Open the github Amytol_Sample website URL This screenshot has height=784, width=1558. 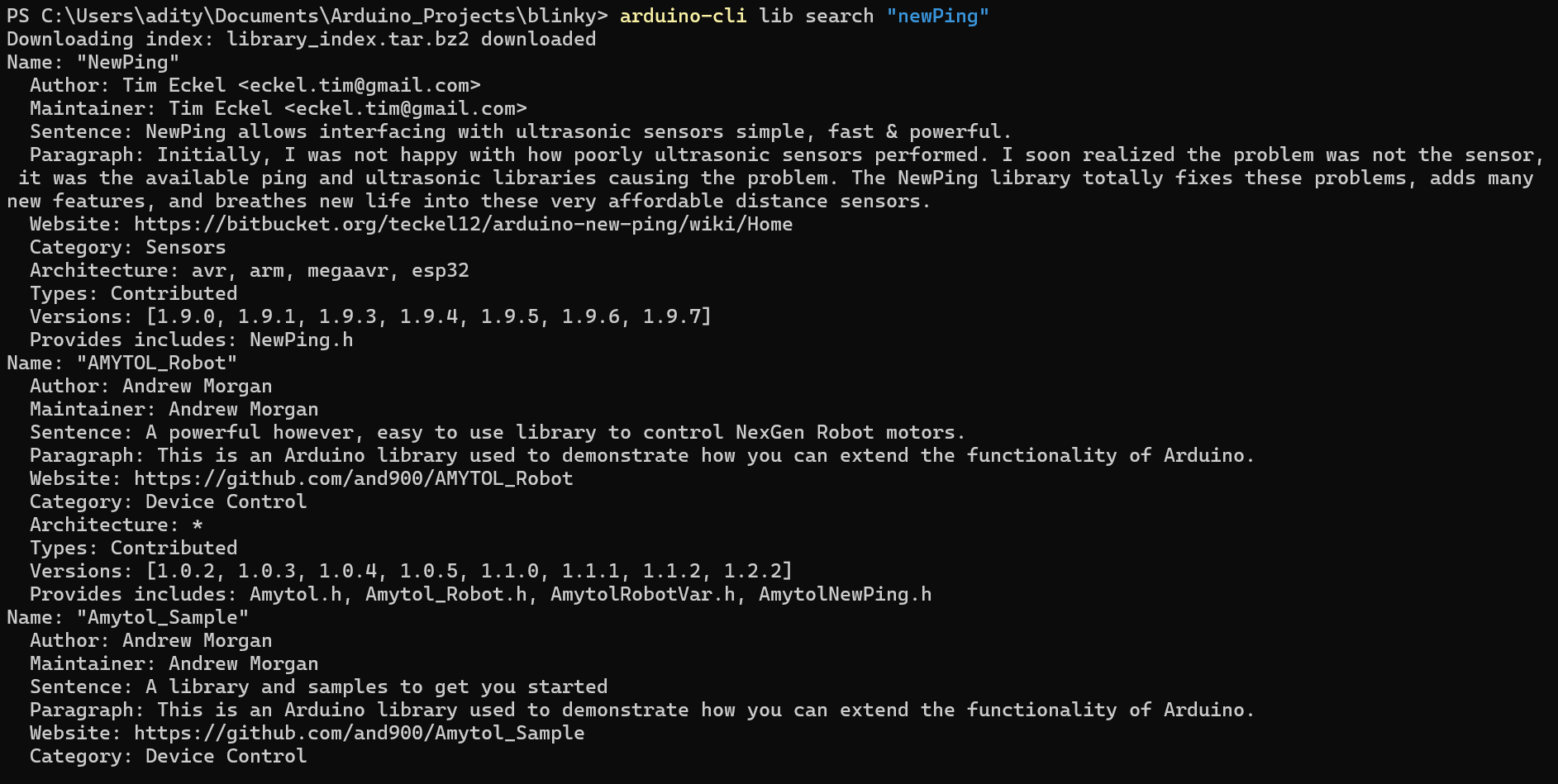click(359, 734)
